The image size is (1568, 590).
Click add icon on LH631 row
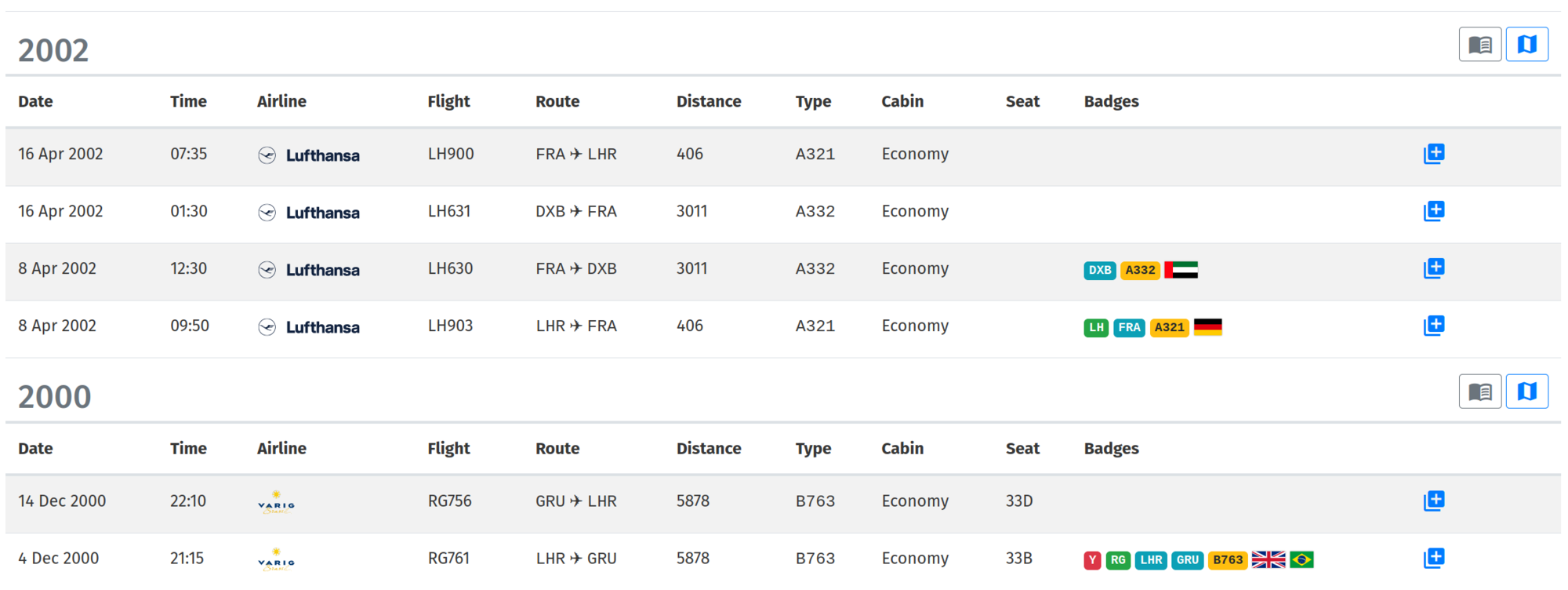(1434, 211)
